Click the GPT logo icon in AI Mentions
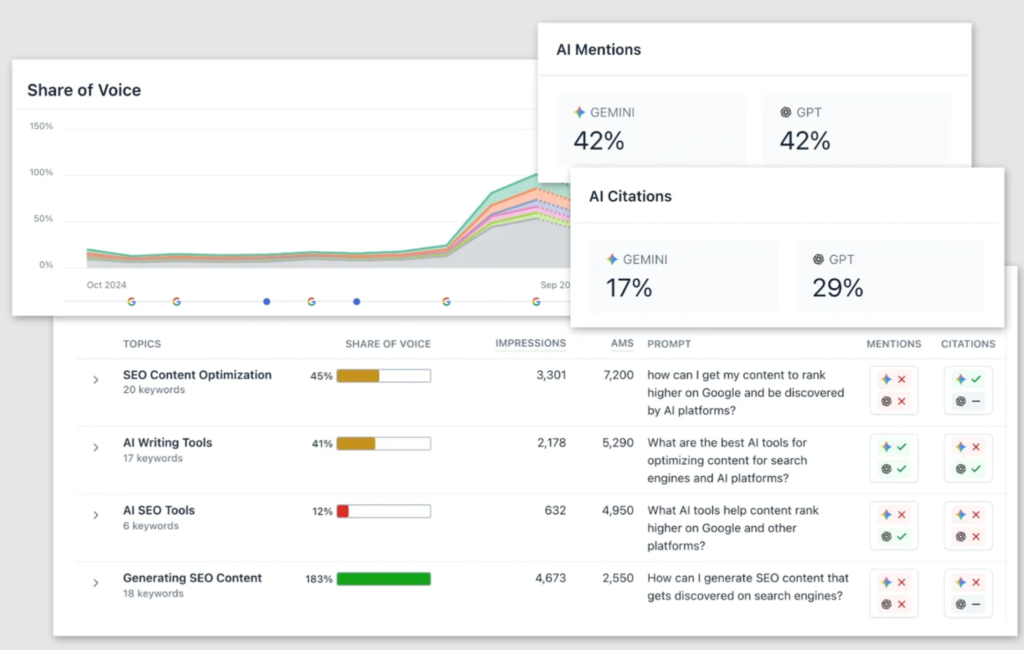1024x650 pixels. (x=786, y=112)
